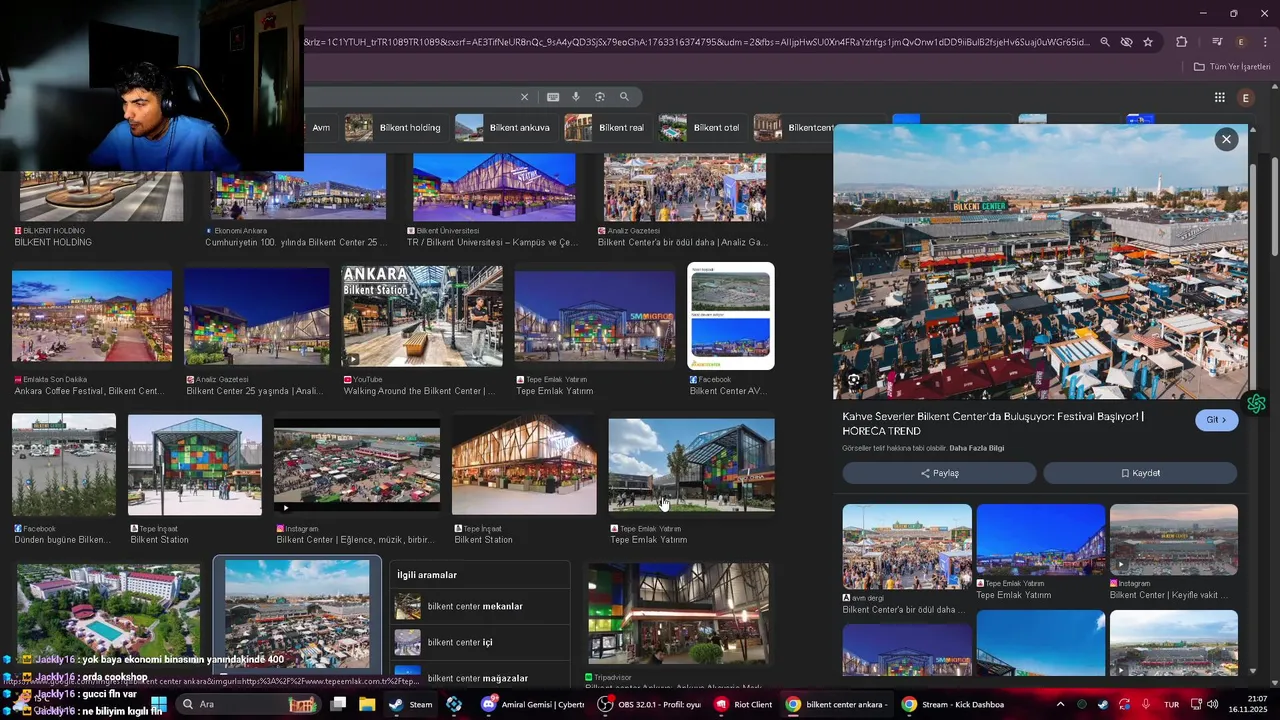
Task: Click the green extension icon at panel edge
Action: point(1257,403)
